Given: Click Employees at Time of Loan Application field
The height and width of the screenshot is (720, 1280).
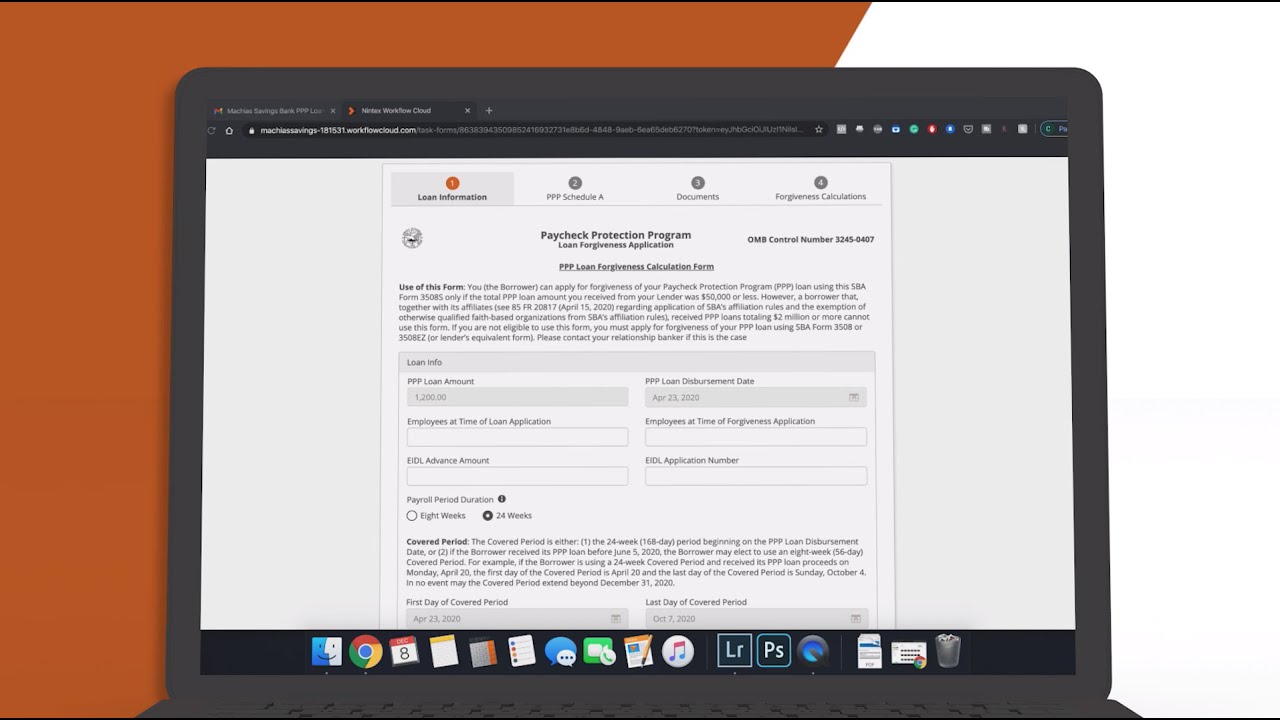Looking at the screenshot, I should point(517,437).
